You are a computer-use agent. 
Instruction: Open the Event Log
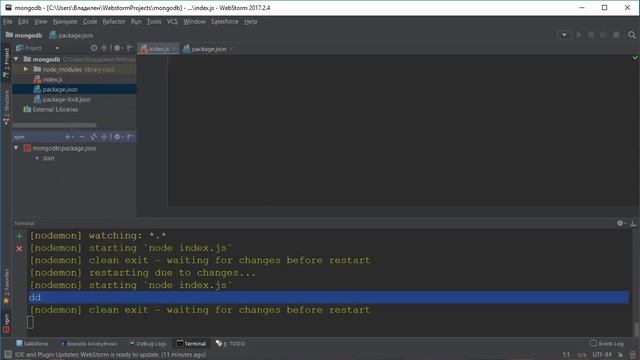pyautogui.click(x=607, y=344)
